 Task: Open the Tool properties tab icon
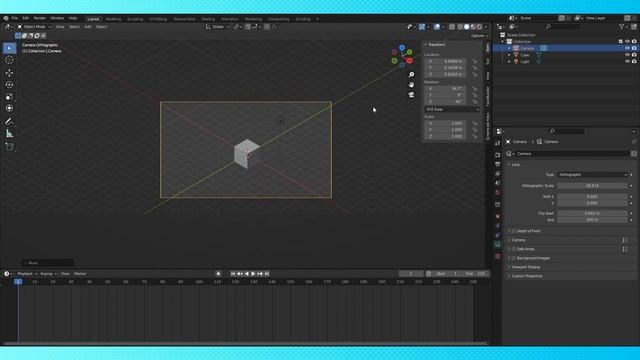point(498,144)
